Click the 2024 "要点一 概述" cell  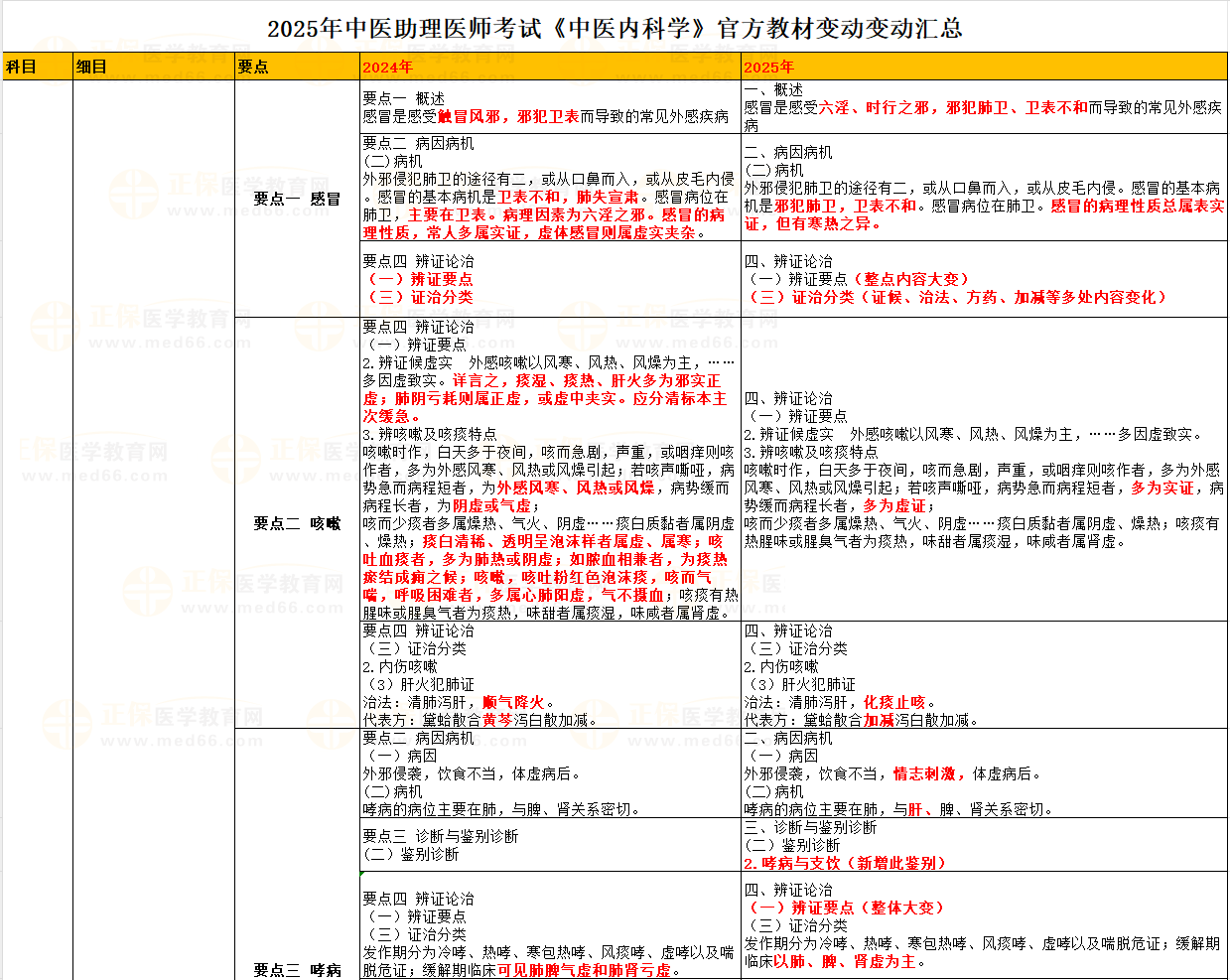[x=549, y=107]
